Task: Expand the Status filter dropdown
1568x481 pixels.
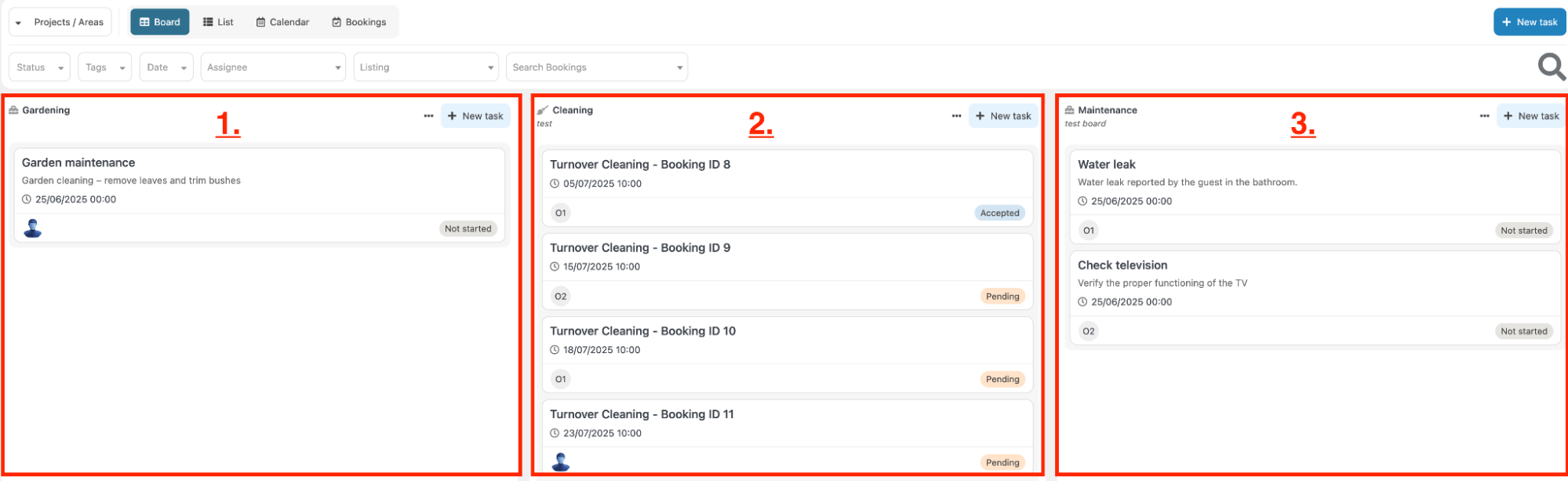Action: 39,67
